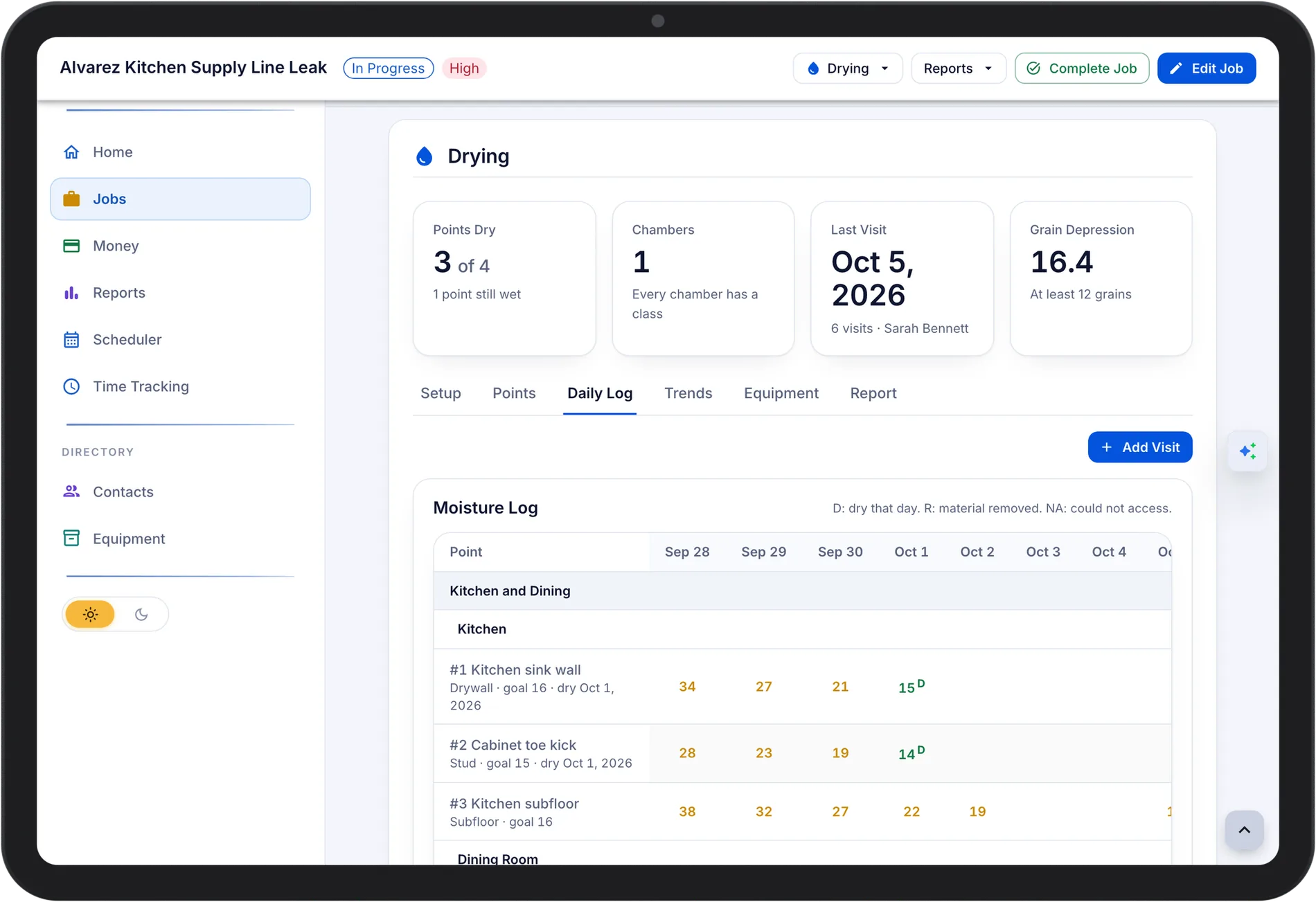Screen dimensions: 1316x902
Task: Click the Complete Job button
Action: click(1082, 69)
